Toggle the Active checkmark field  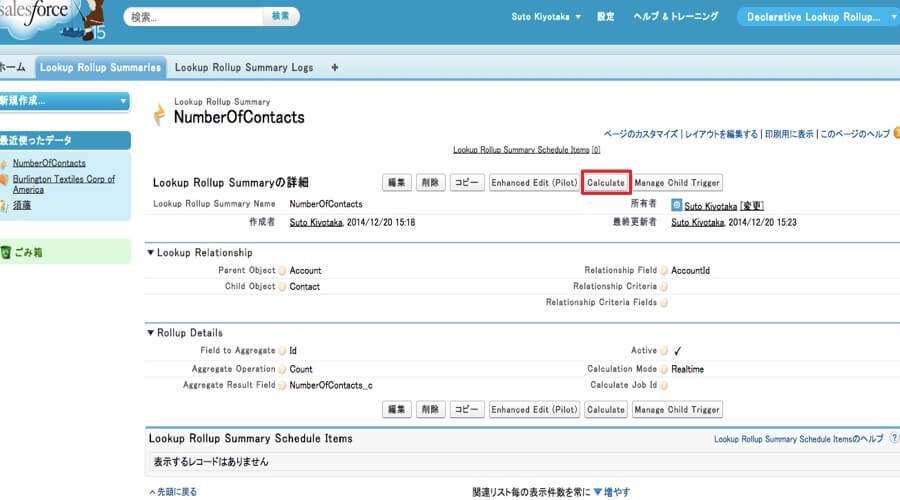(677, 351)
